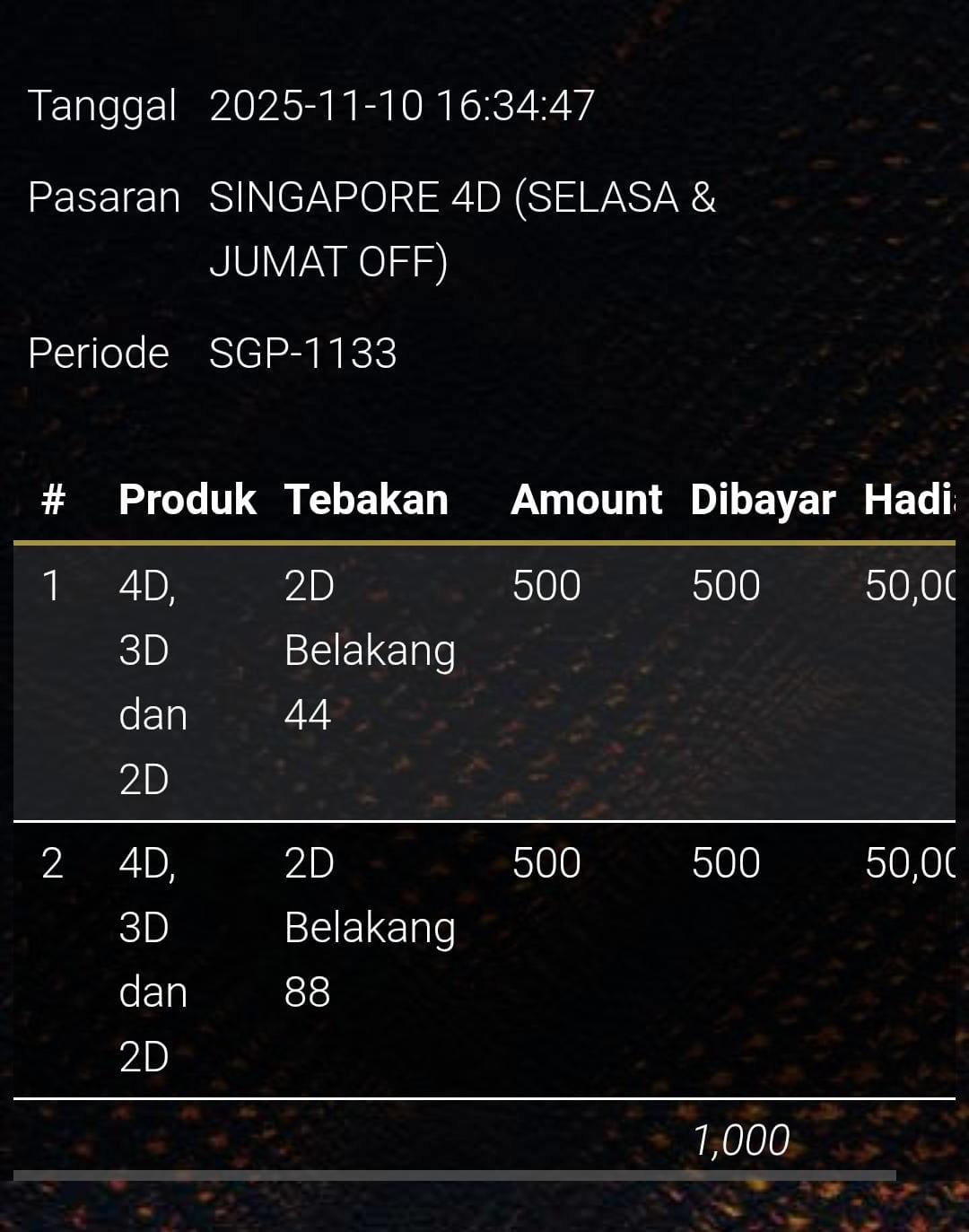Click the # column header

[x=54, y=500]
